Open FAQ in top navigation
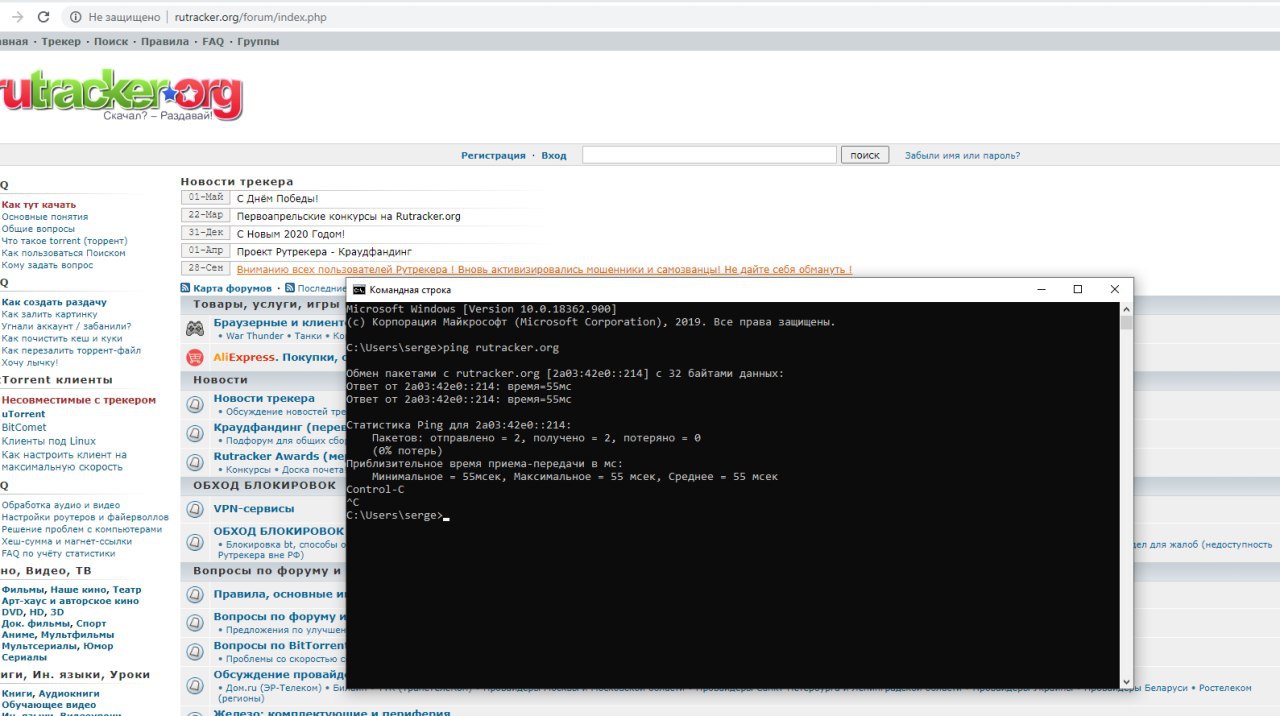 pyautogui.click(x=213, y=42)
